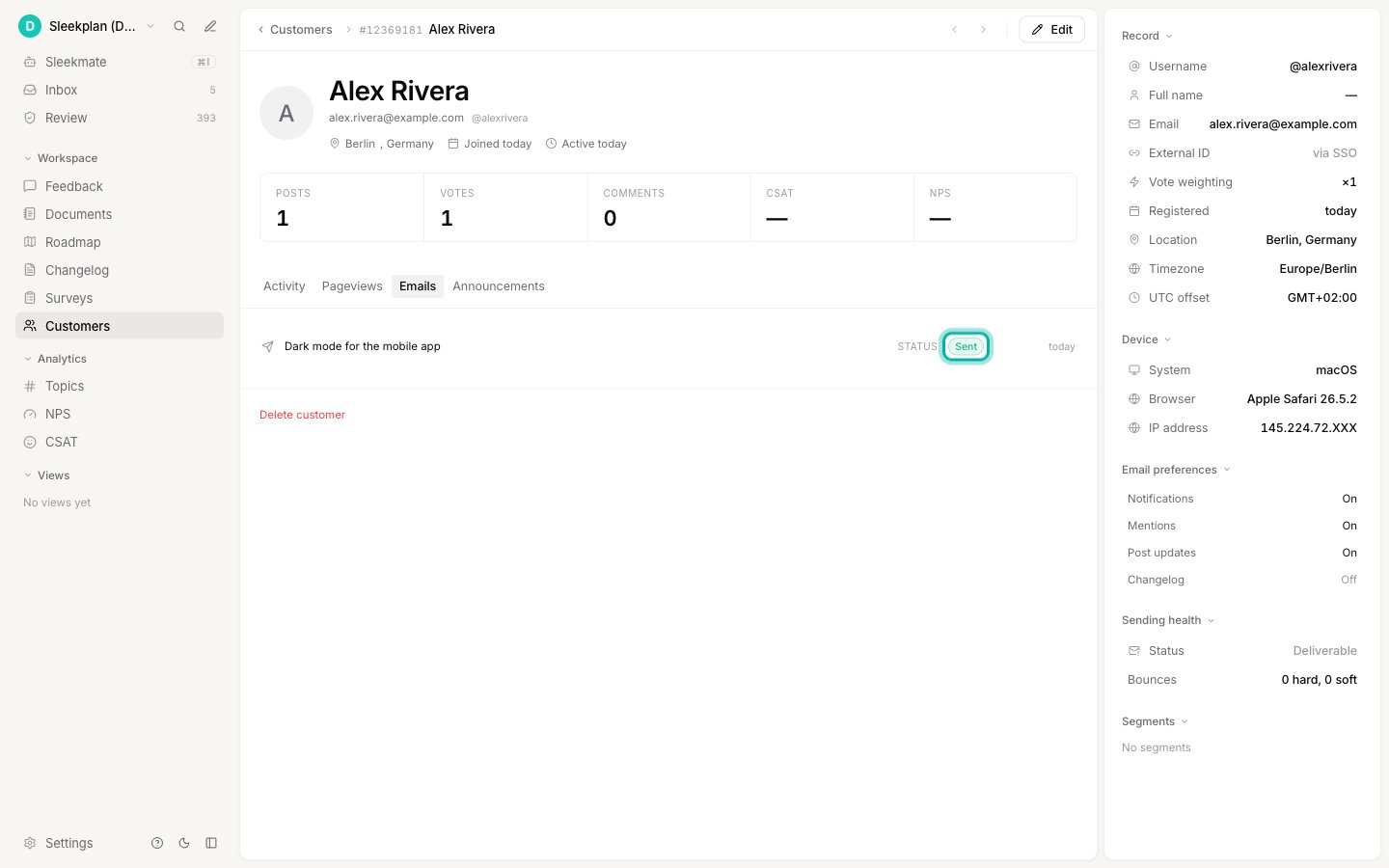The height and width of the screenshot is (868, 1389).
Task: Collapse the Device section
Action: [1146, 339]
